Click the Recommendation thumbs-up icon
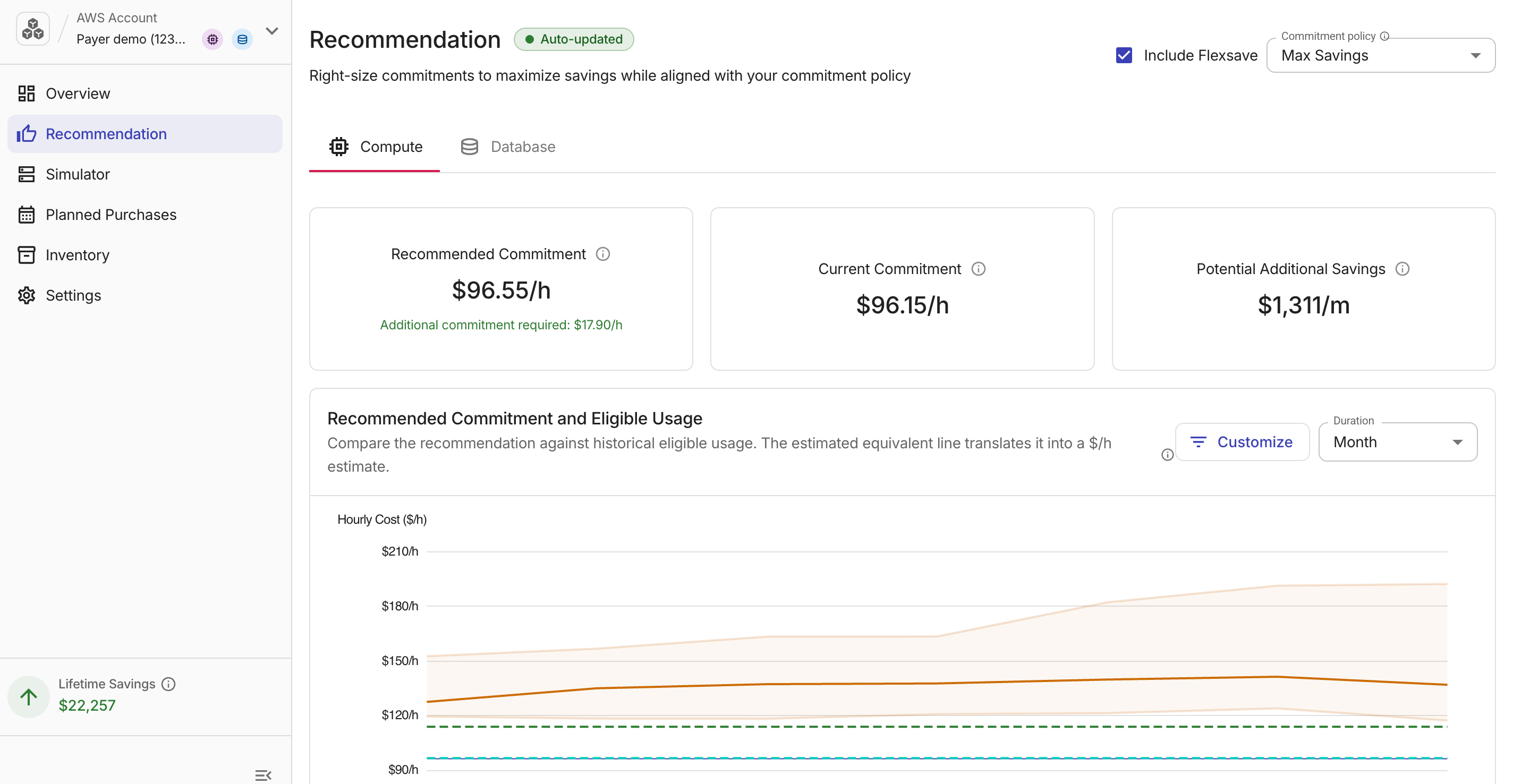Image resolution: width=1513 pixels, height=784 pixels. [27, 133]
